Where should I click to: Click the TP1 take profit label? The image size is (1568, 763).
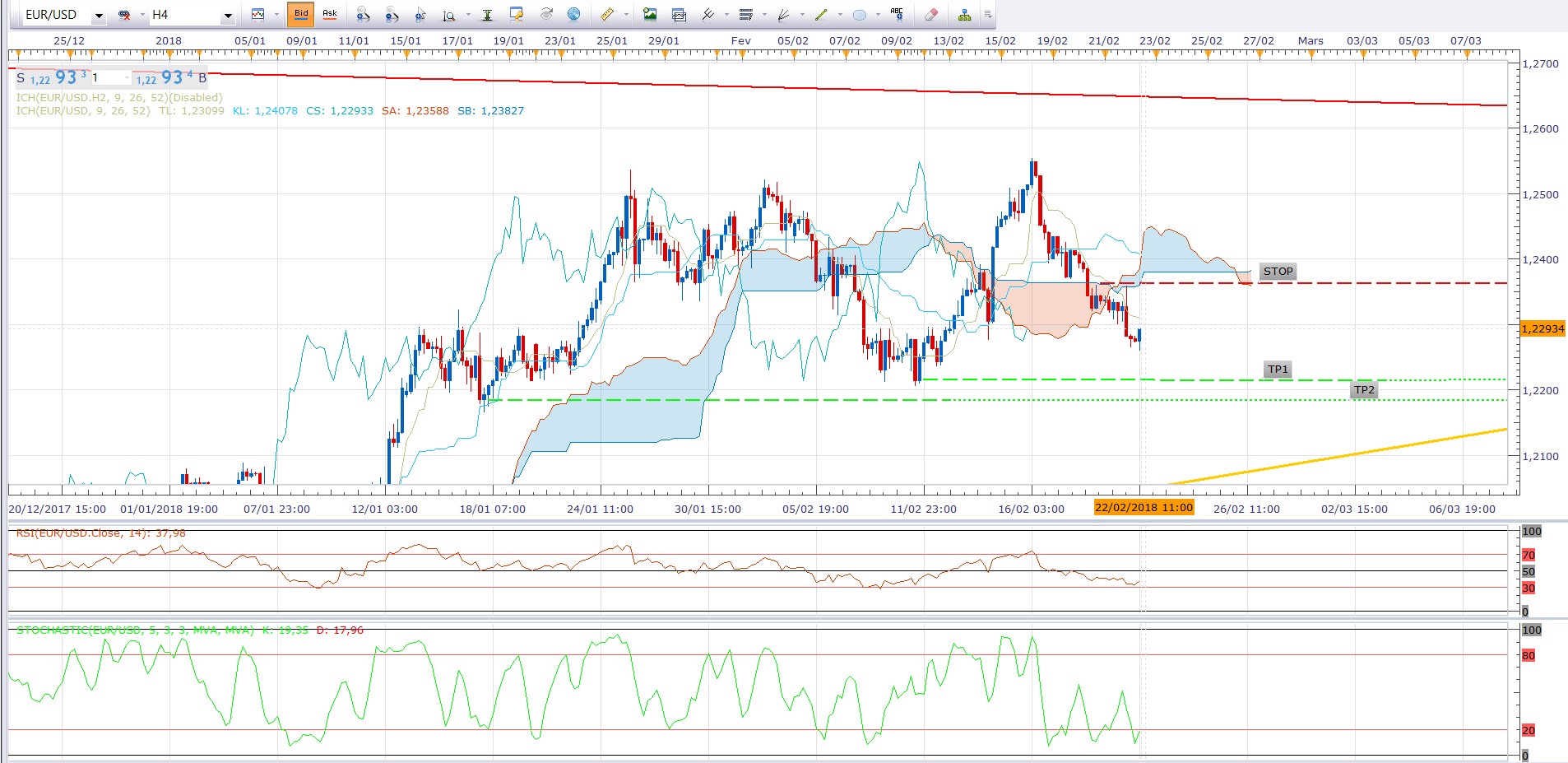pyautogui.click(x=1278, y=370)
